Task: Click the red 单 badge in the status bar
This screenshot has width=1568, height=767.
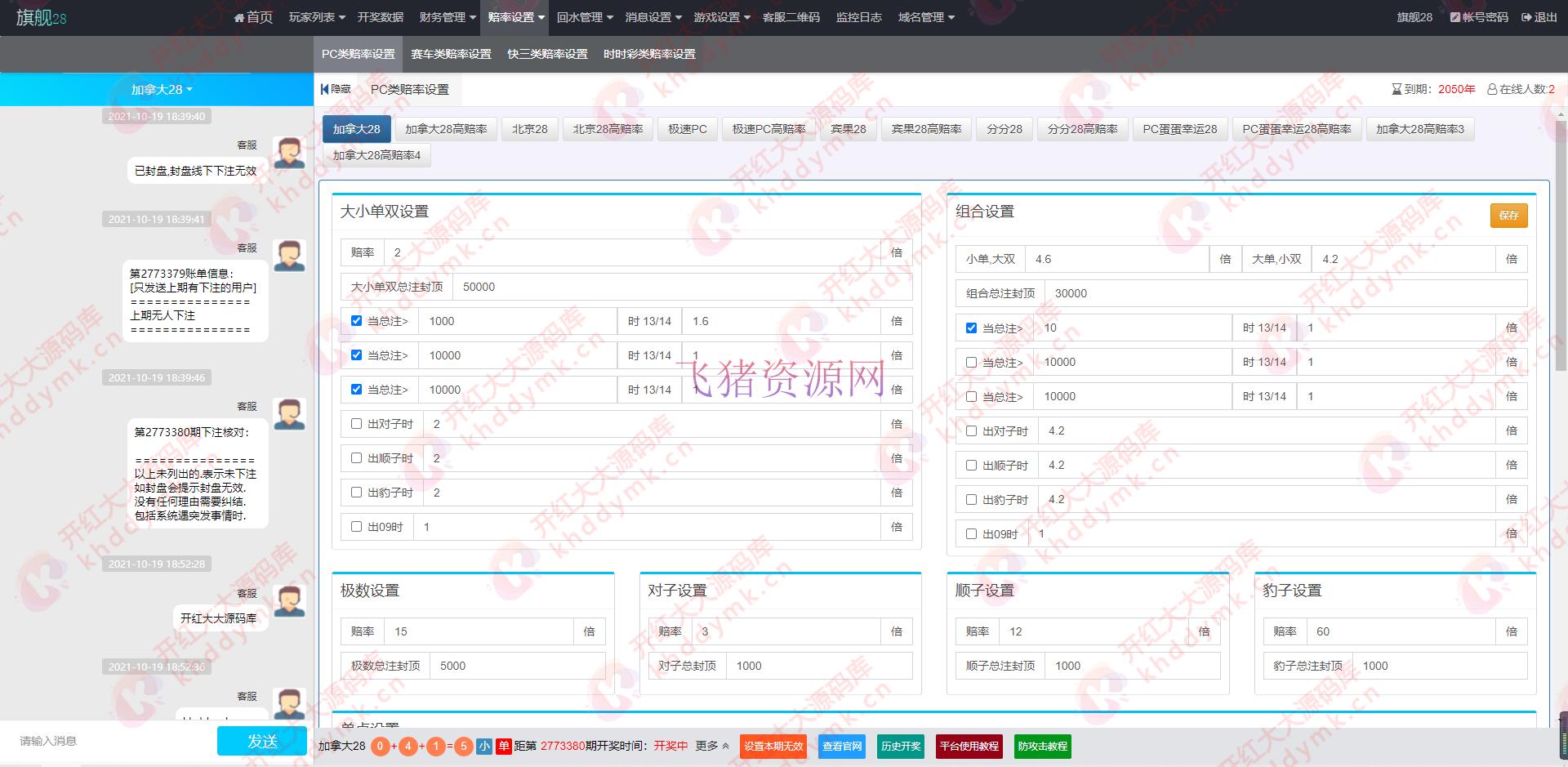Action: click(504, 746)
